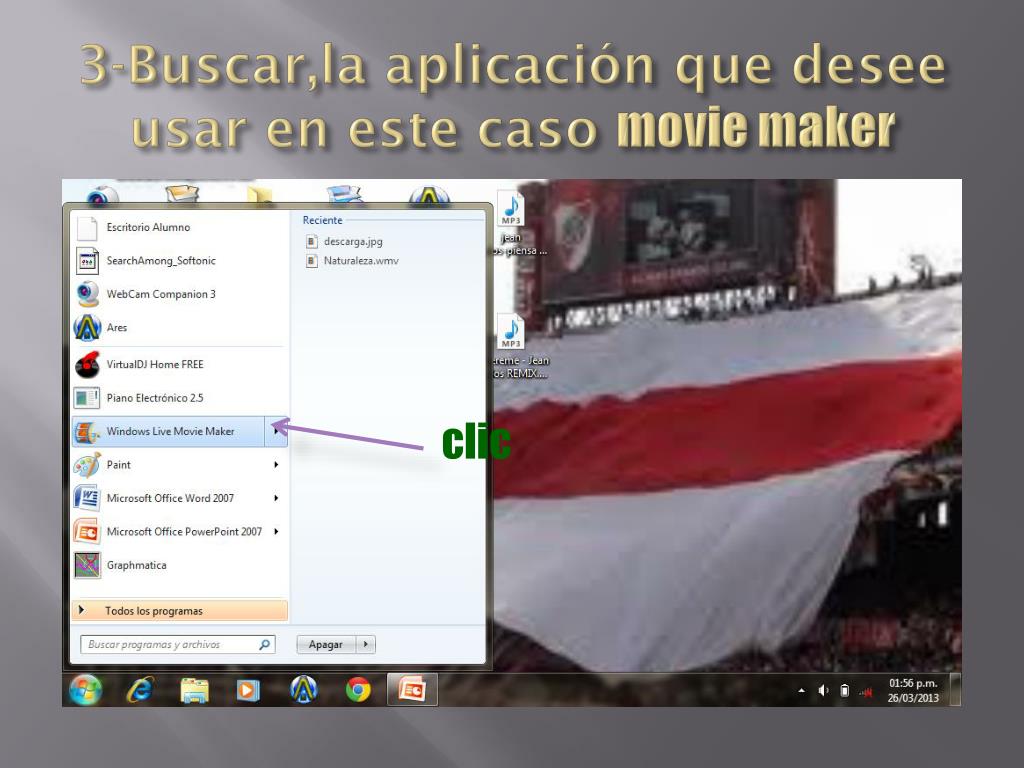Viewport: 1024px width, 768px height.
Task: Click the SearchAmong_Softonic icon
Action: tap(87, 261)
